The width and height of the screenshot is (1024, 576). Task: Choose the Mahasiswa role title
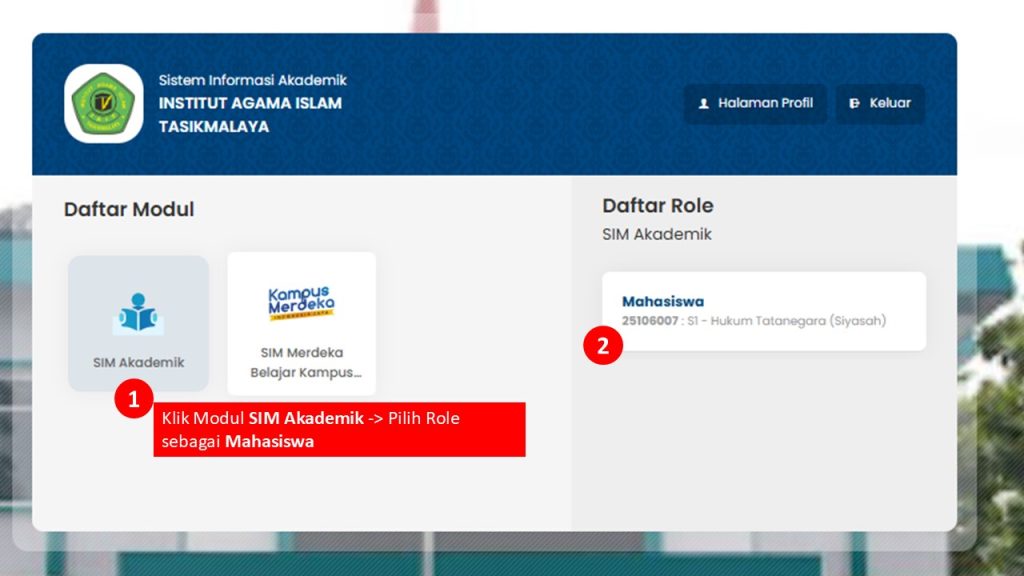[x=663, y=301]
